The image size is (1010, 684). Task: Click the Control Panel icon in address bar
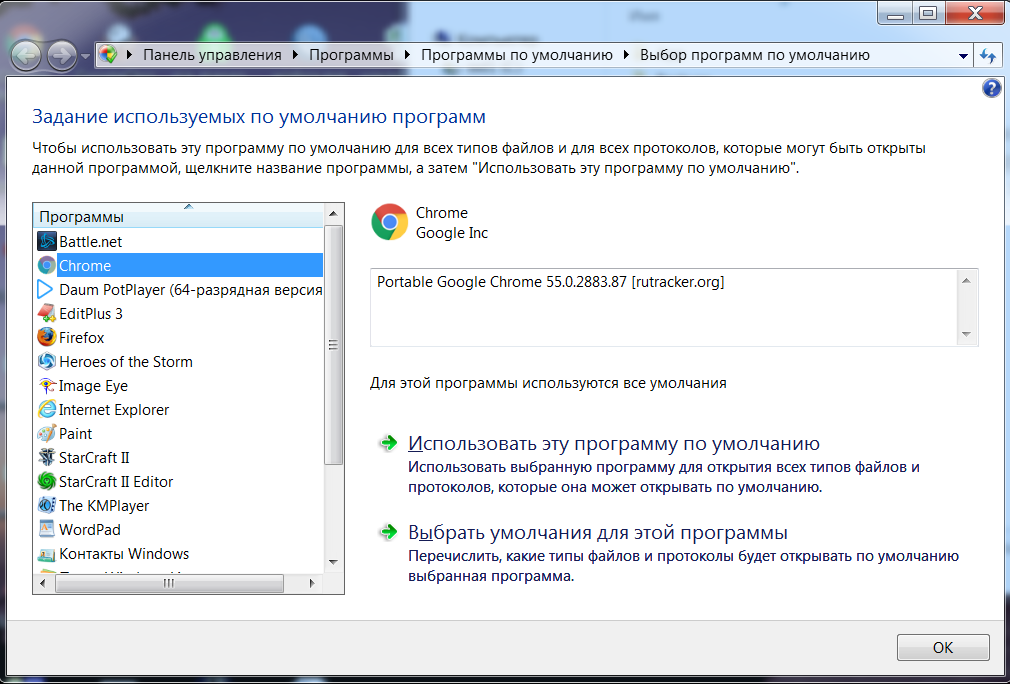[x=108, y=55]
